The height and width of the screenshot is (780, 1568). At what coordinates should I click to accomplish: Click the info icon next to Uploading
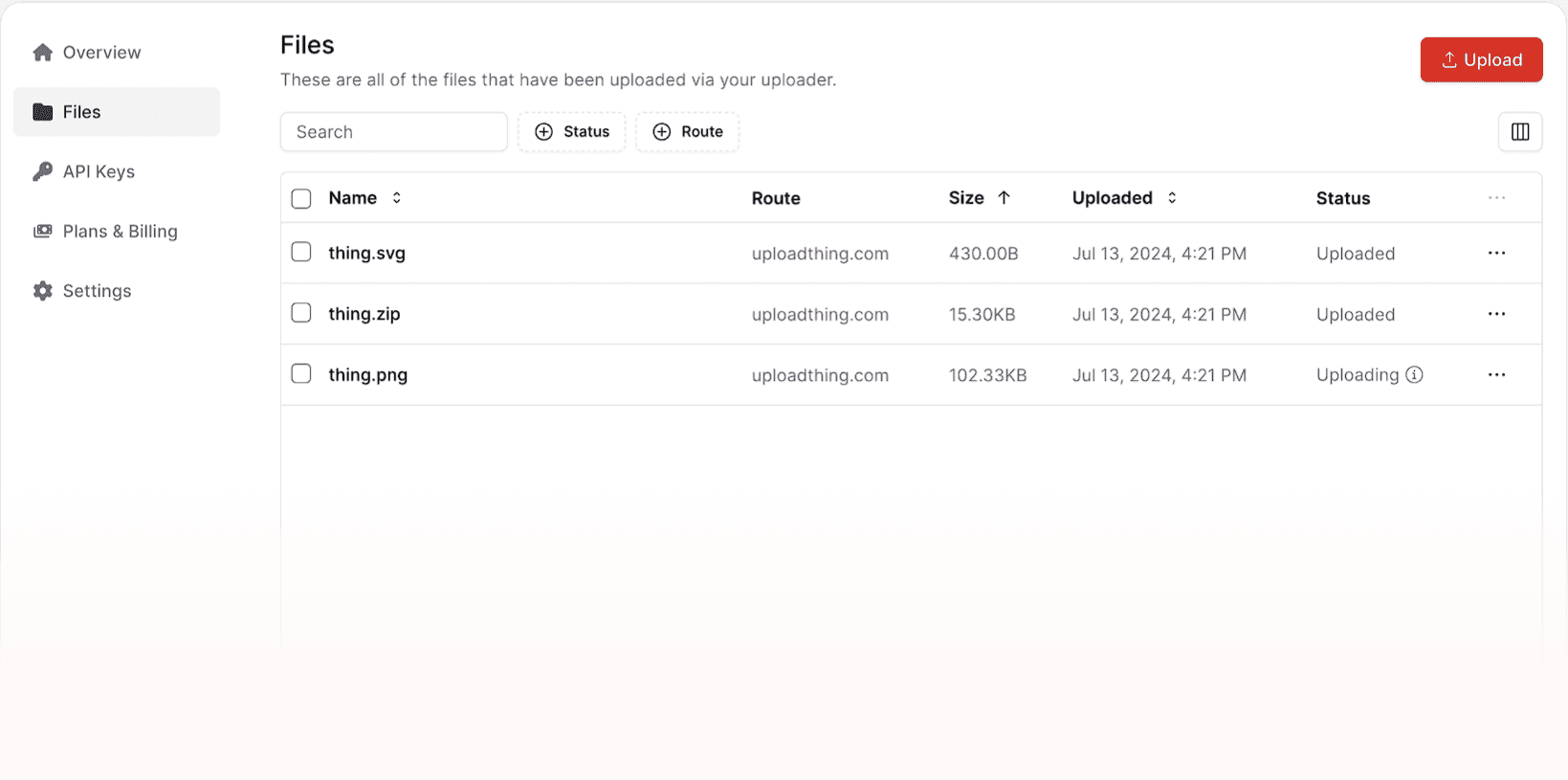[1414, 375]
